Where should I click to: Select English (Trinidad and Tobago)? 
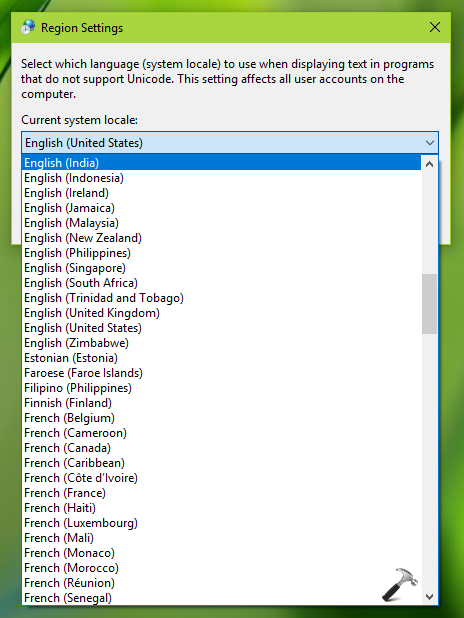pyautogui.click(x=222, y=298)
